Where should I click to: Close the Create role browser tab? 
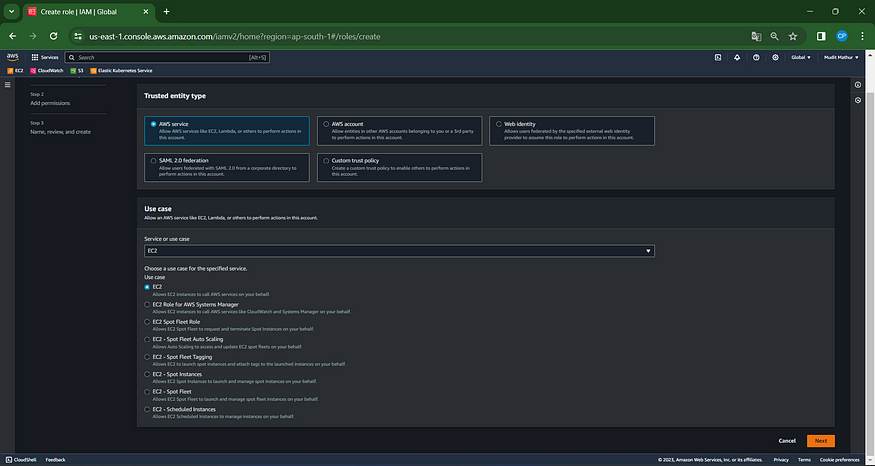click(146, 12)
